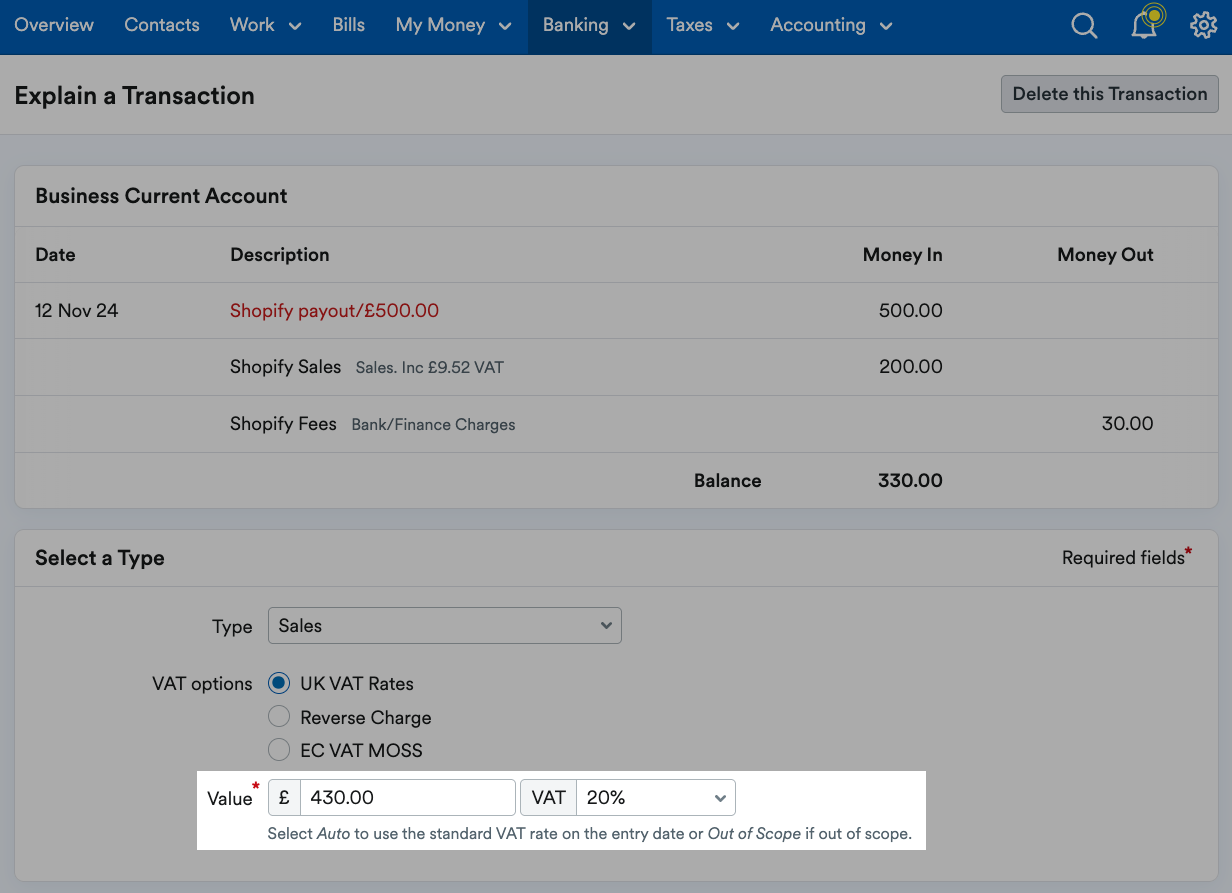The image size is (1232, 893).
Task: Open the search magnifier icon
Action: (x=1084, y=26)
